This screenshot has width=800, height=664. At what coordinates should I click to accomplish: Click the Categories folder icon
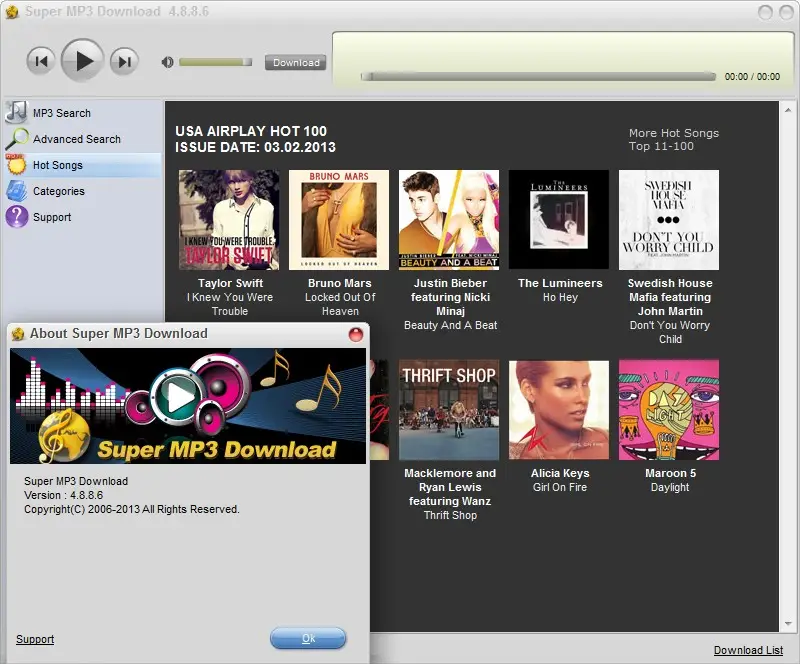pyautogui.click(x=16, y=191)
